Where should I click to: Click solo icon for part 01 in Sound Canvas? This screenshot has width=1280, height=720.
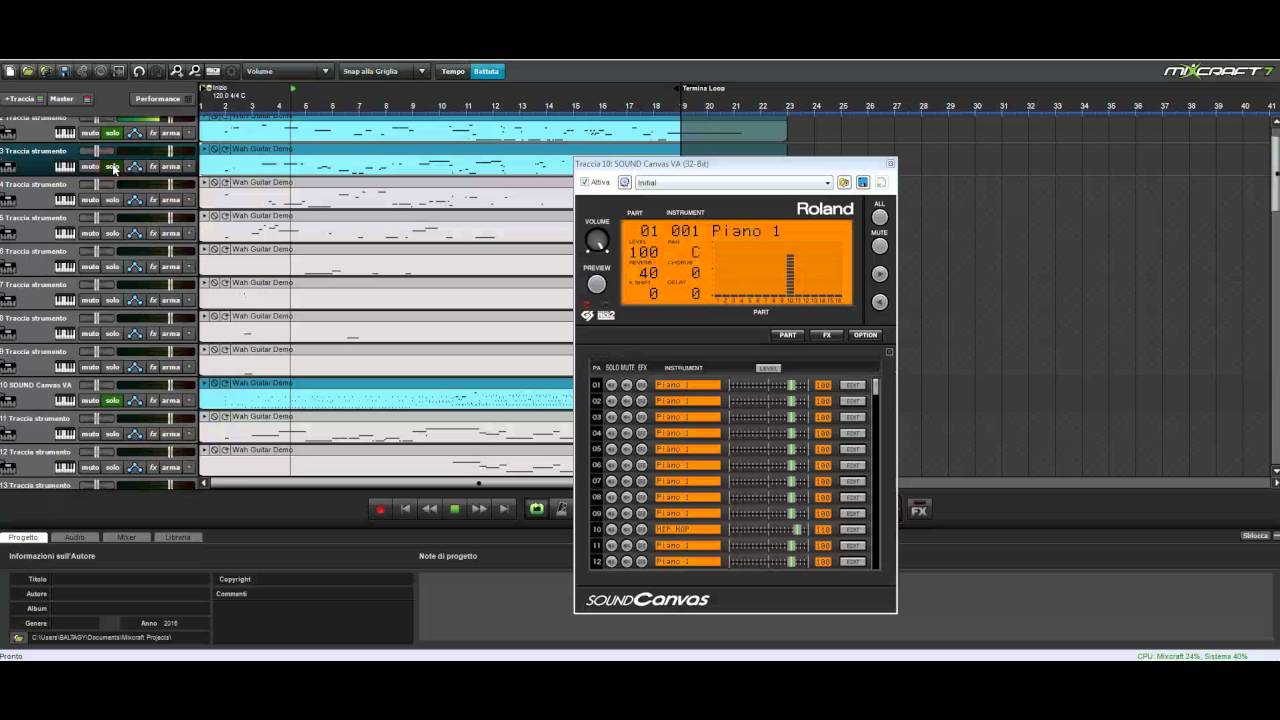point(612,385)
